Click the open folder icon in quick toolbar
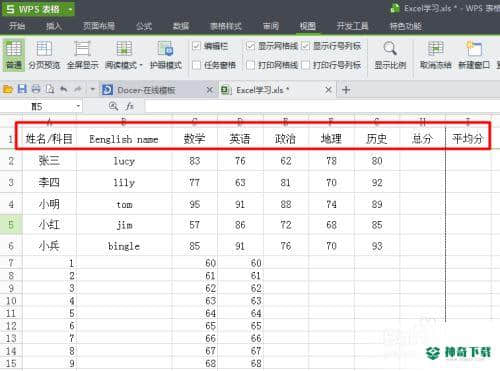Image resolution: width=500 pixels, height=371 pixels. [8, 89]
